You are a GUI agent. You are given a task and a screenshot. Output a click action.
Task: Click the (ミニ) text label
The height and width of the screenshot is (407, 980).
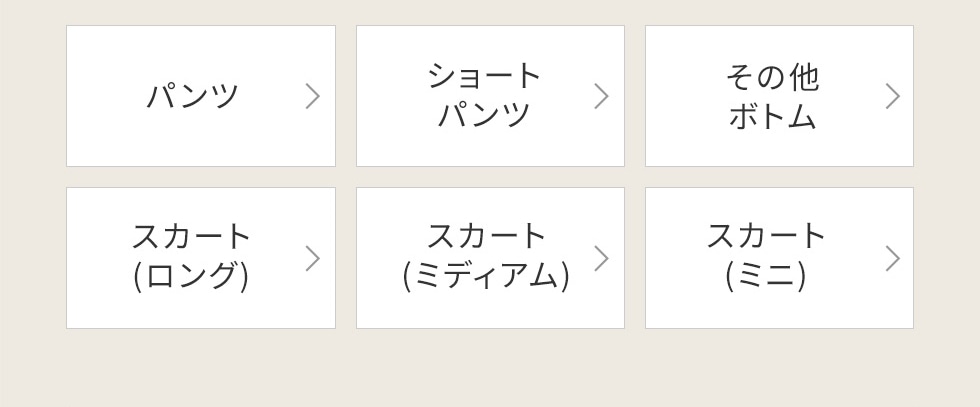click(x=766, y=277)
